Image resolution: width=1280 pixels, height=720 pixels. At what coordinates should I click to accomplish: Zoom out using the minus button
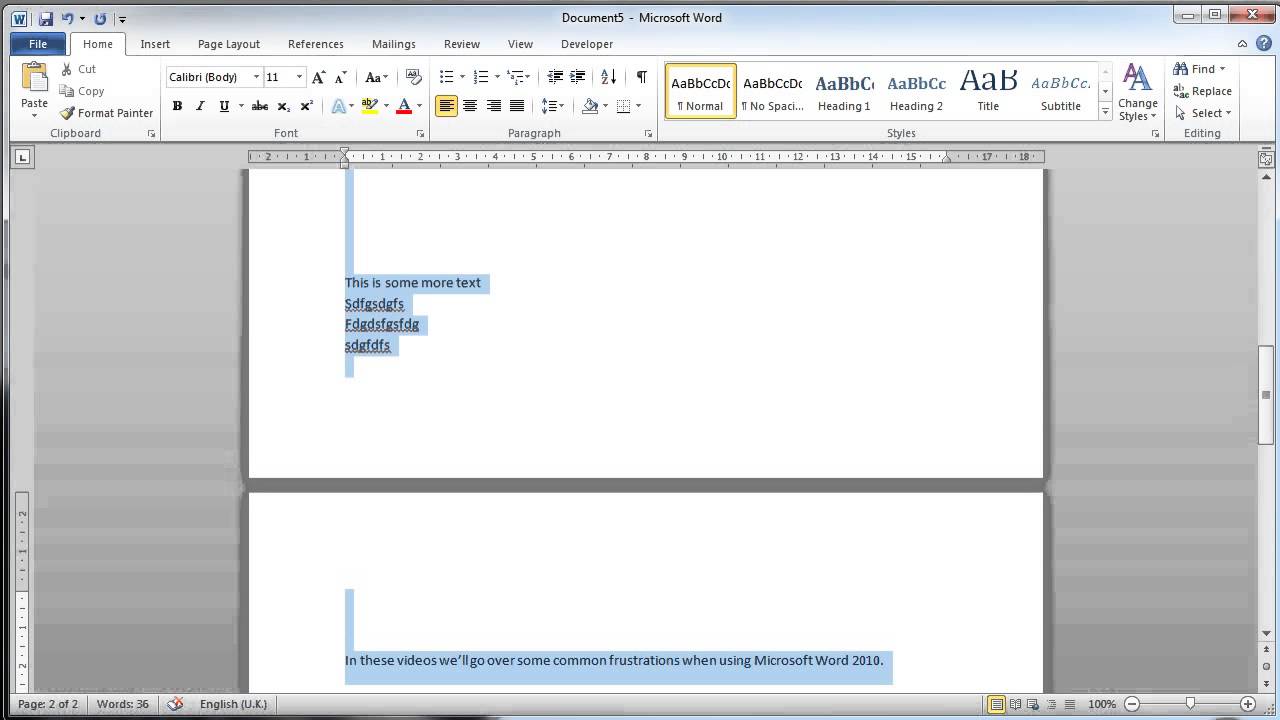point(1133,704)
